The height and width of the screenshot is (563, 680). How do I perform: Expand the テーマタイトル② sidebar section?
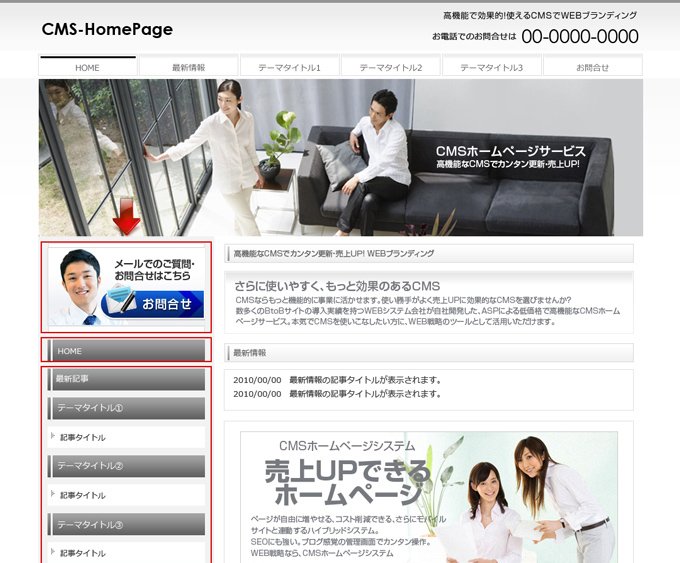pyautogui.click(x=126, y=466)
